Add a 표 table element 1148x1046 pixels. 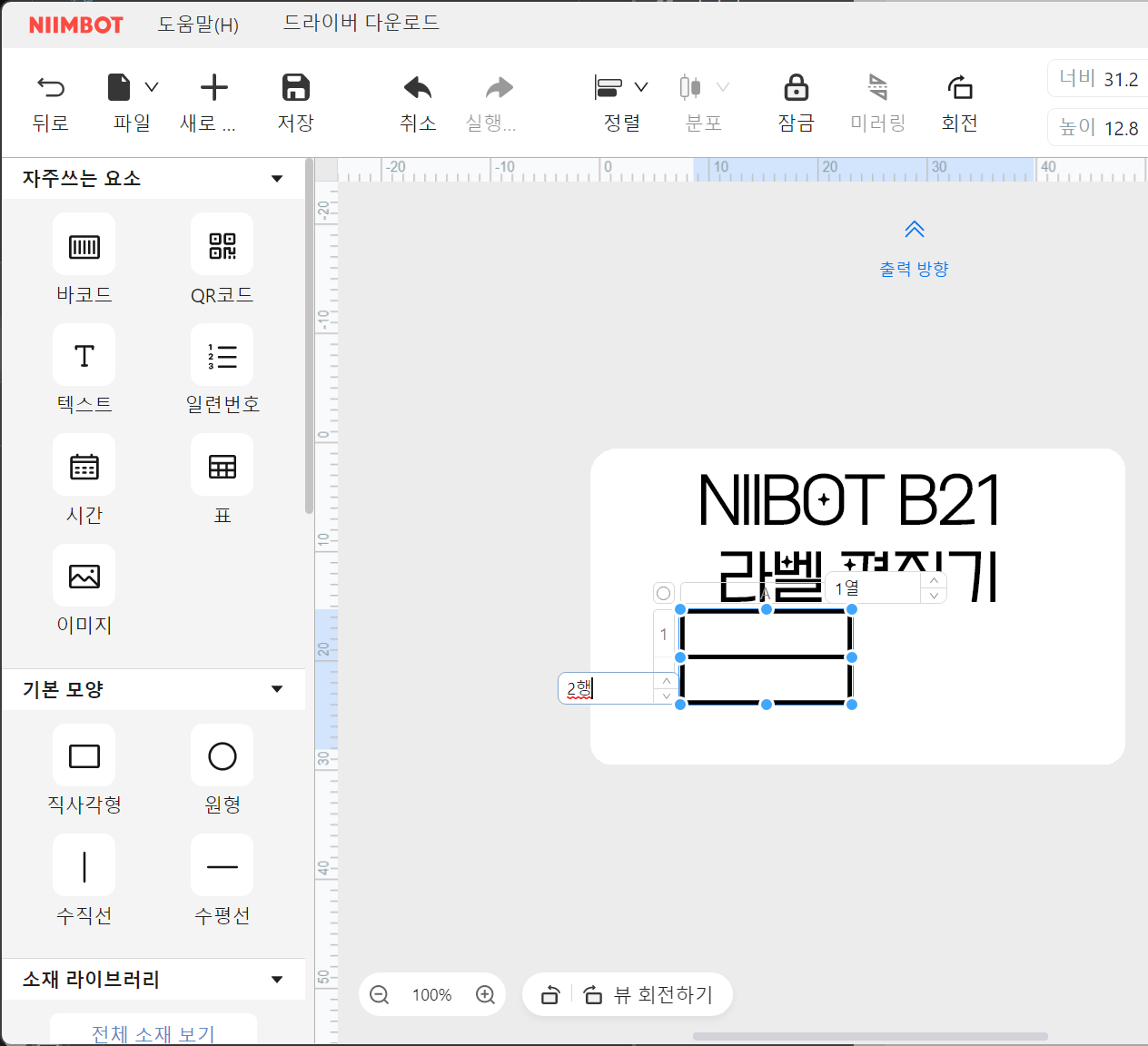tap(223, 465)
